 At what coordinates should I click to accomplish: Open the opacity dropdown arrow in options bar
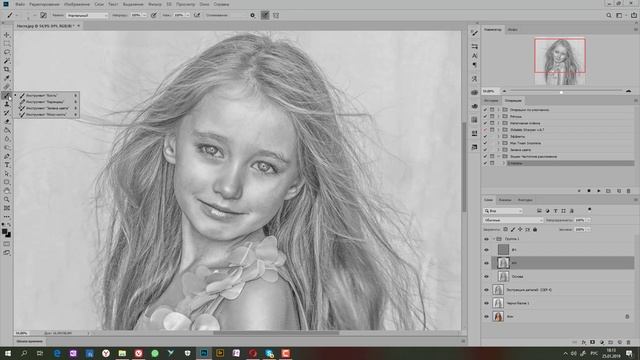pos(144,15)
